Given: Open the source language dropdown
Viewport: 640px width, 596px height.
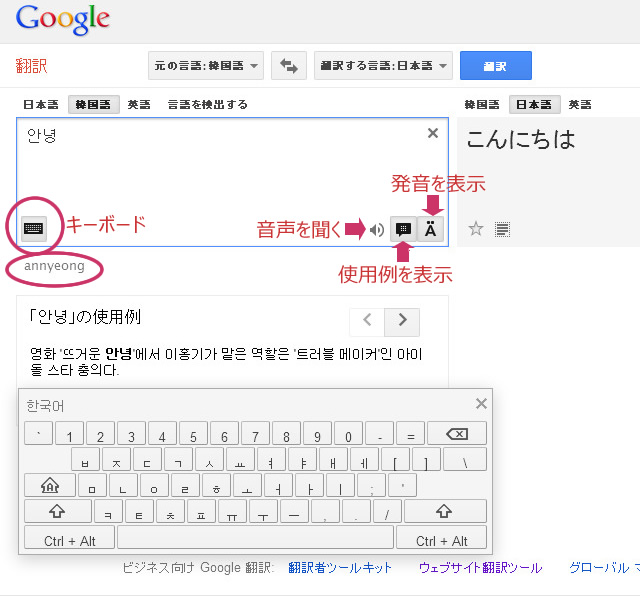Looking at the screenshot, I should coord(206,65).
